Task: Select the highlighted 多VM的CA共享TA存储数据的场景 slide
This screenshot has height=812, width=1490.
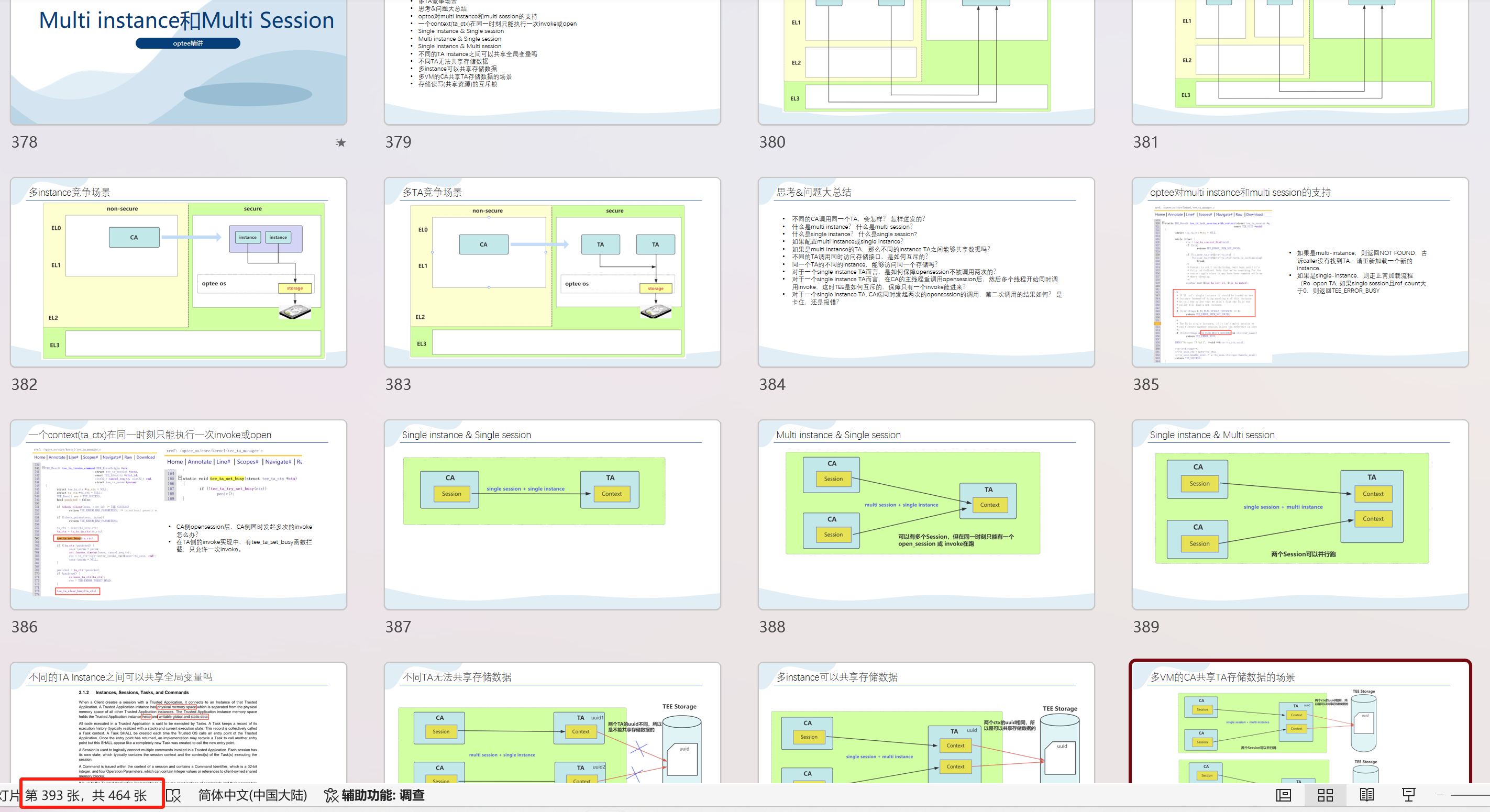Action: 1299,723
